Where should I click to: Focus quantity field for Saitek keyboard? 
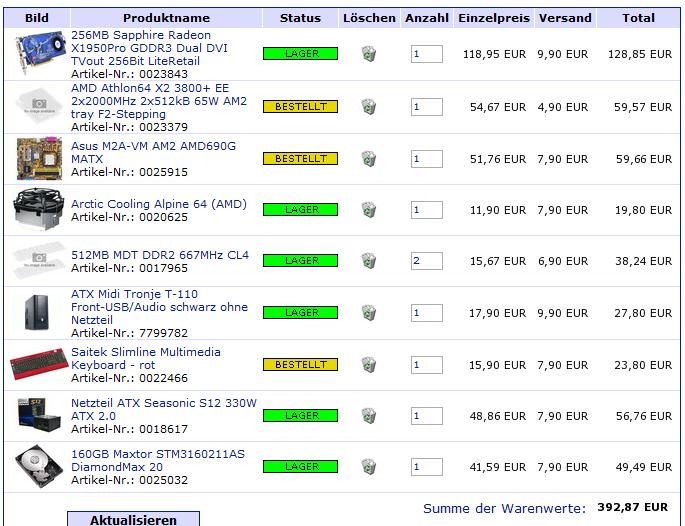pos(427,365)
